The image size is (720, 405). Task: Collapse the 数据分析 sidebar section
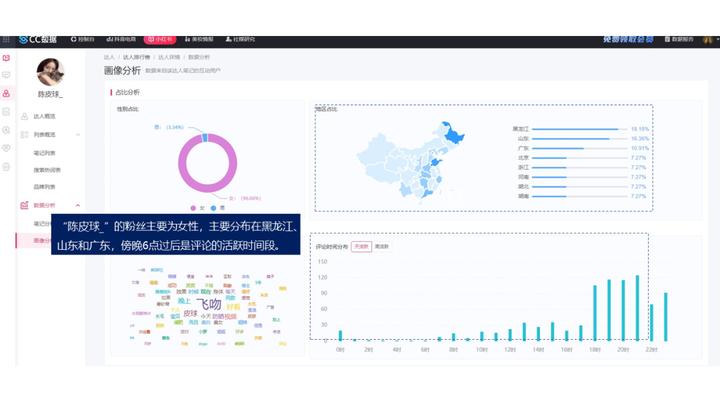[x=78, y=205]
